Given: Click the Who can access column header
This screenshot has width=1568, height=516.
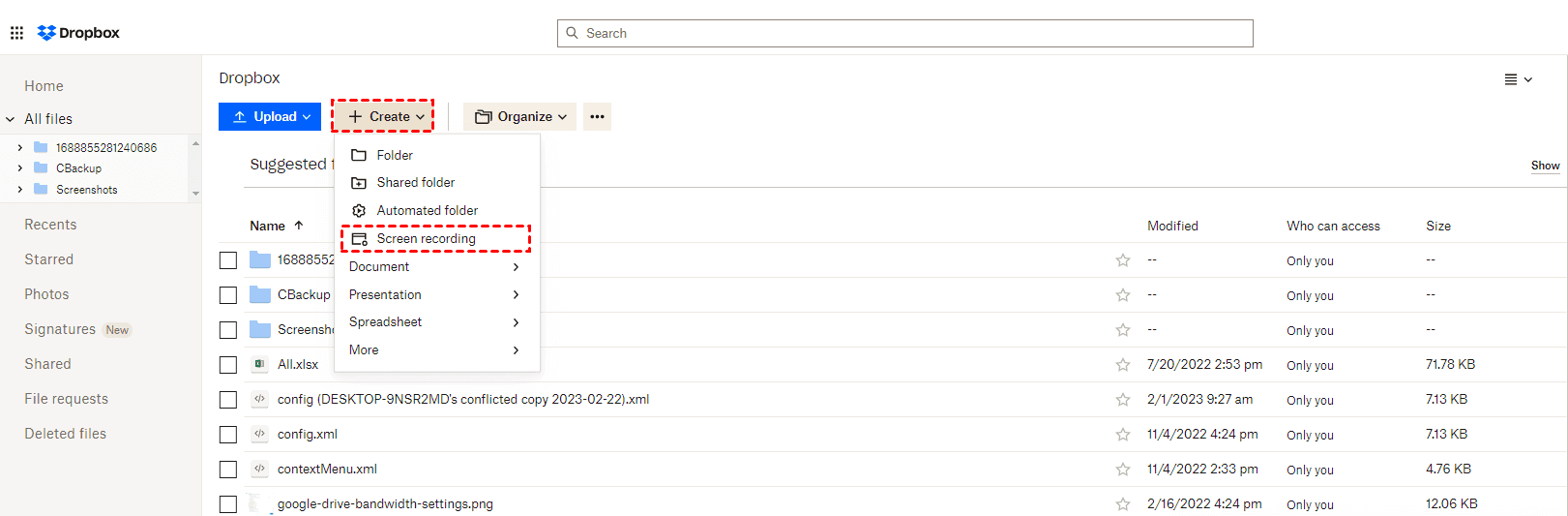Looking at the screenshot, I should tap(1333, 226).
